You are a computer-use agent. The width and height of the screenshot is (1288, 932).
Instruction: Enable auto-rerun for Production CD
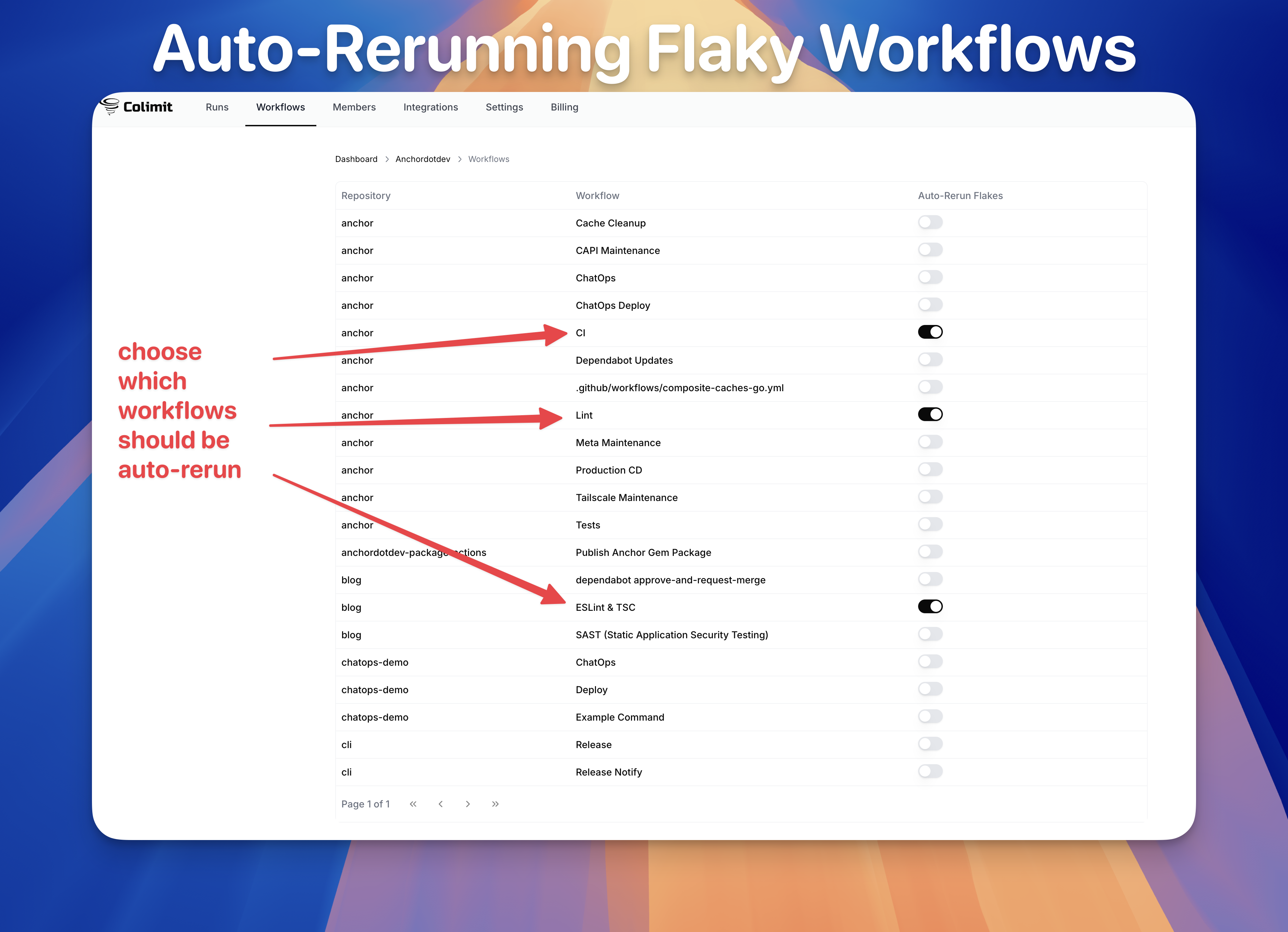pos(930,469)
